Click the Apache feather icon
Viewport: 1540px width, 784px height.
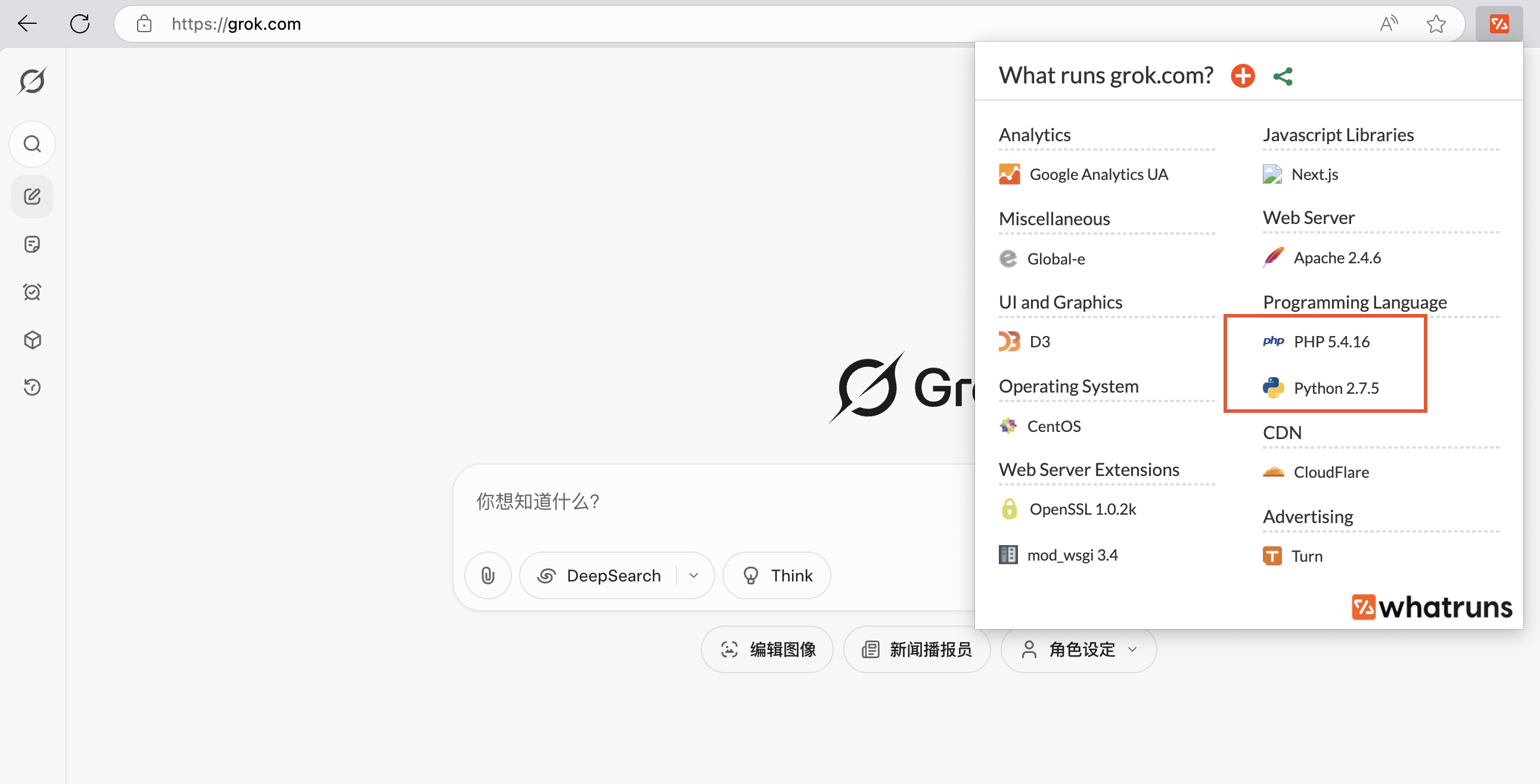click(x=1273, y=257)
